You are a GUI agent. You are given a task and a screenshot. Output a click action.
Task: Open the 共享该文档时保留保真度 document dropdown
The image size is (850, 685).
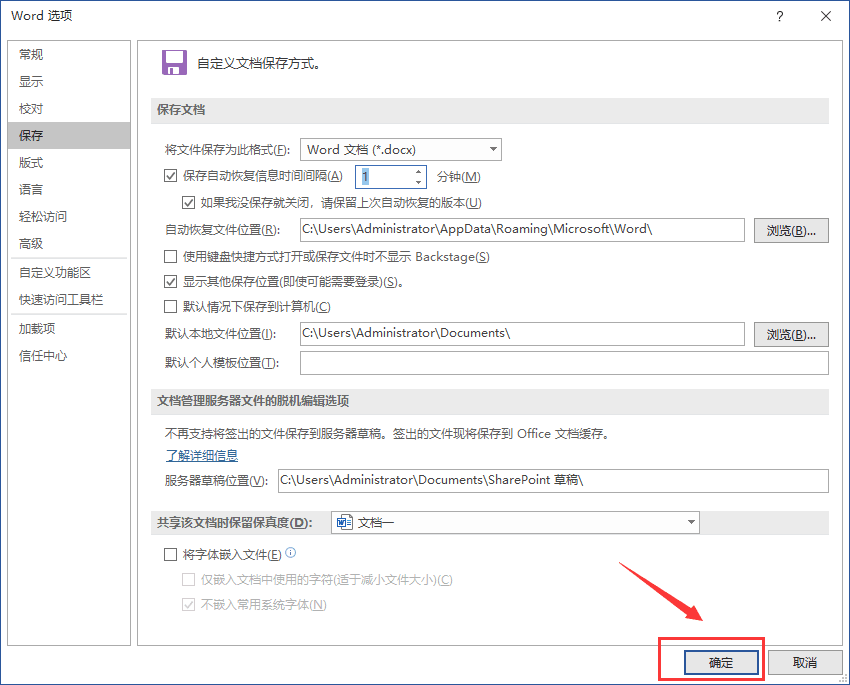[x=515, y=522]
